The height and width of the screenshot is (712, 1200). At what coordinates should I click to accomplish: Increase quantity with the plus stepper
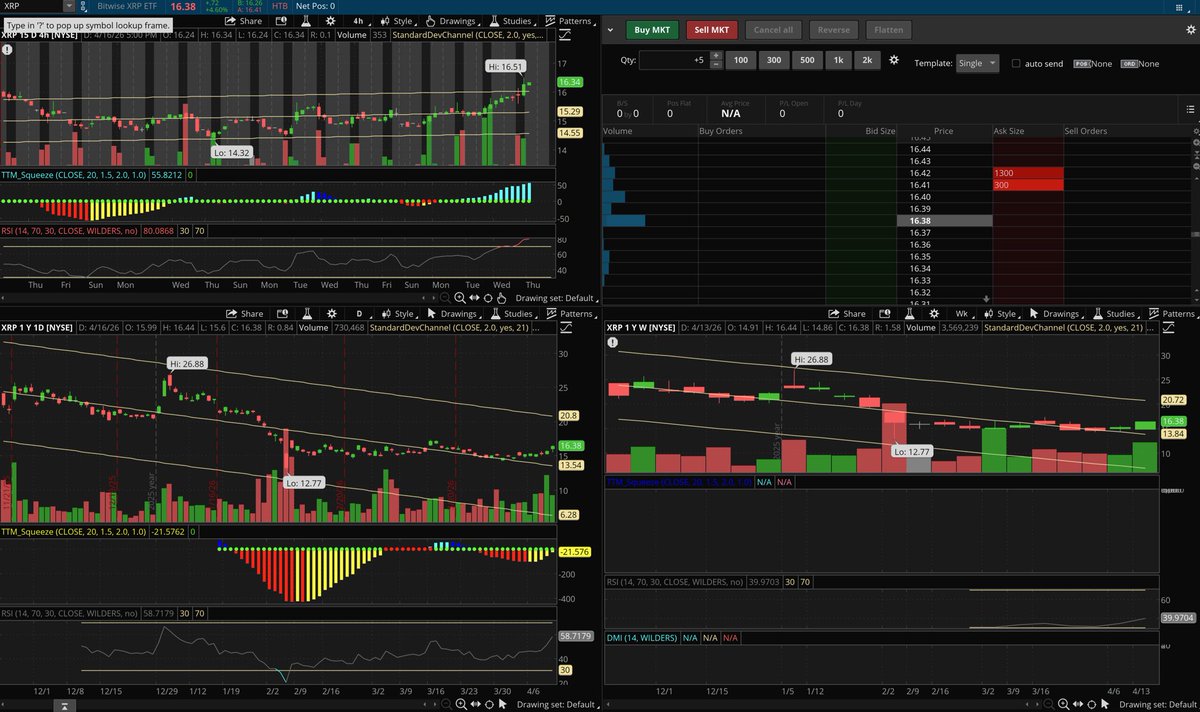pyautogui.click(x=716, y=57)
